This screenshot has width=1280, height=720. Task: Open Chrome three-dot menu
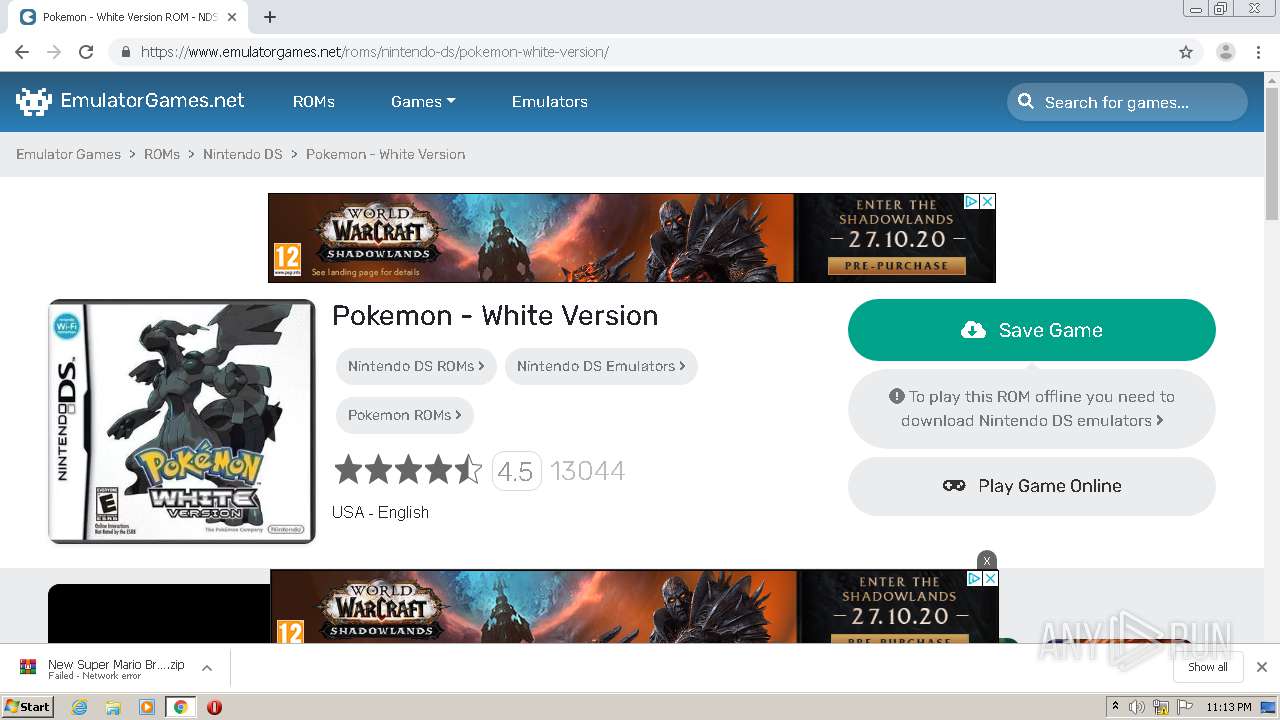[x=1259, y=52]
